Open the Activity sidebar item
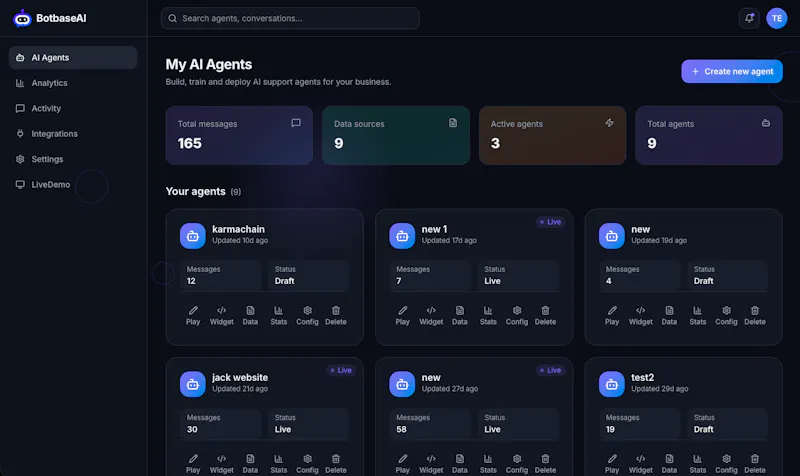800x476 pixels. [x=73, y=109]
